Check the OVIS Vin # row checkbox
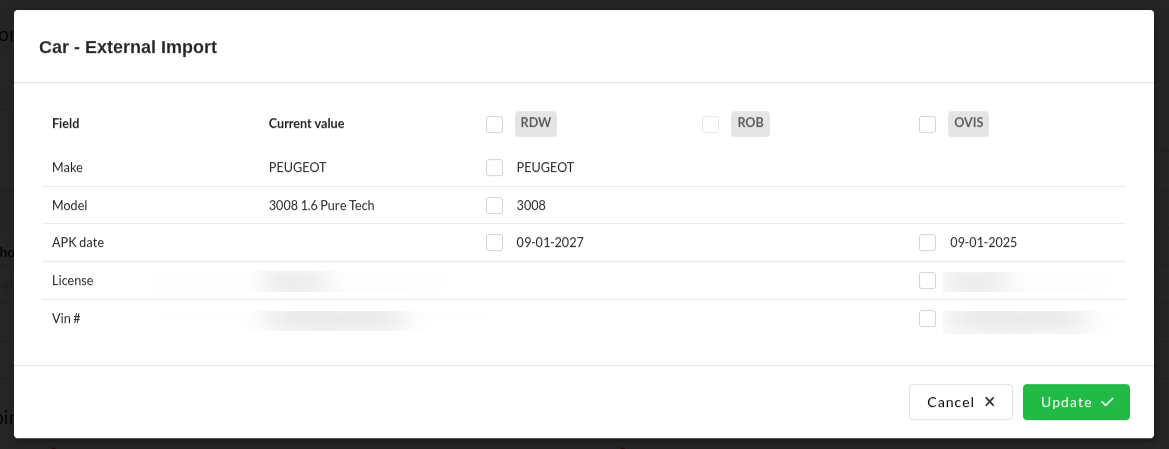1169x449 pixels. [928, 319]
